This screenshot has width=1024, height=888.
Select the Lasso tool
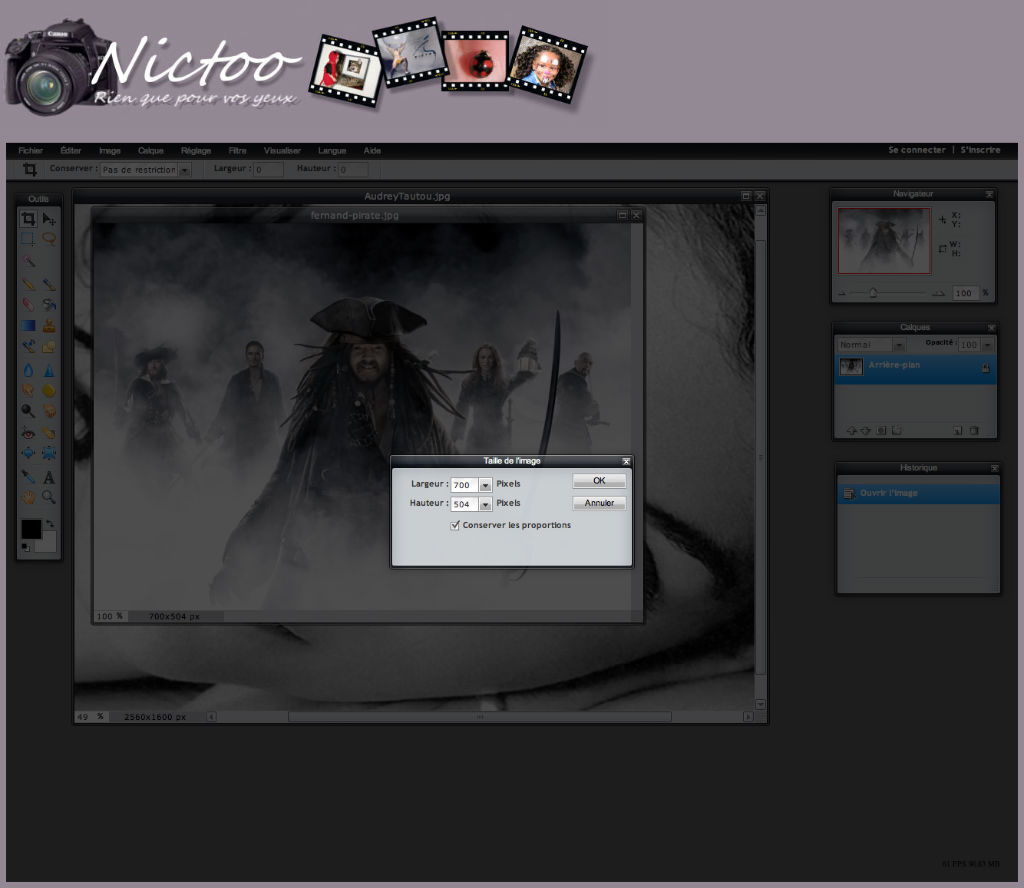[x=49, y=239]
